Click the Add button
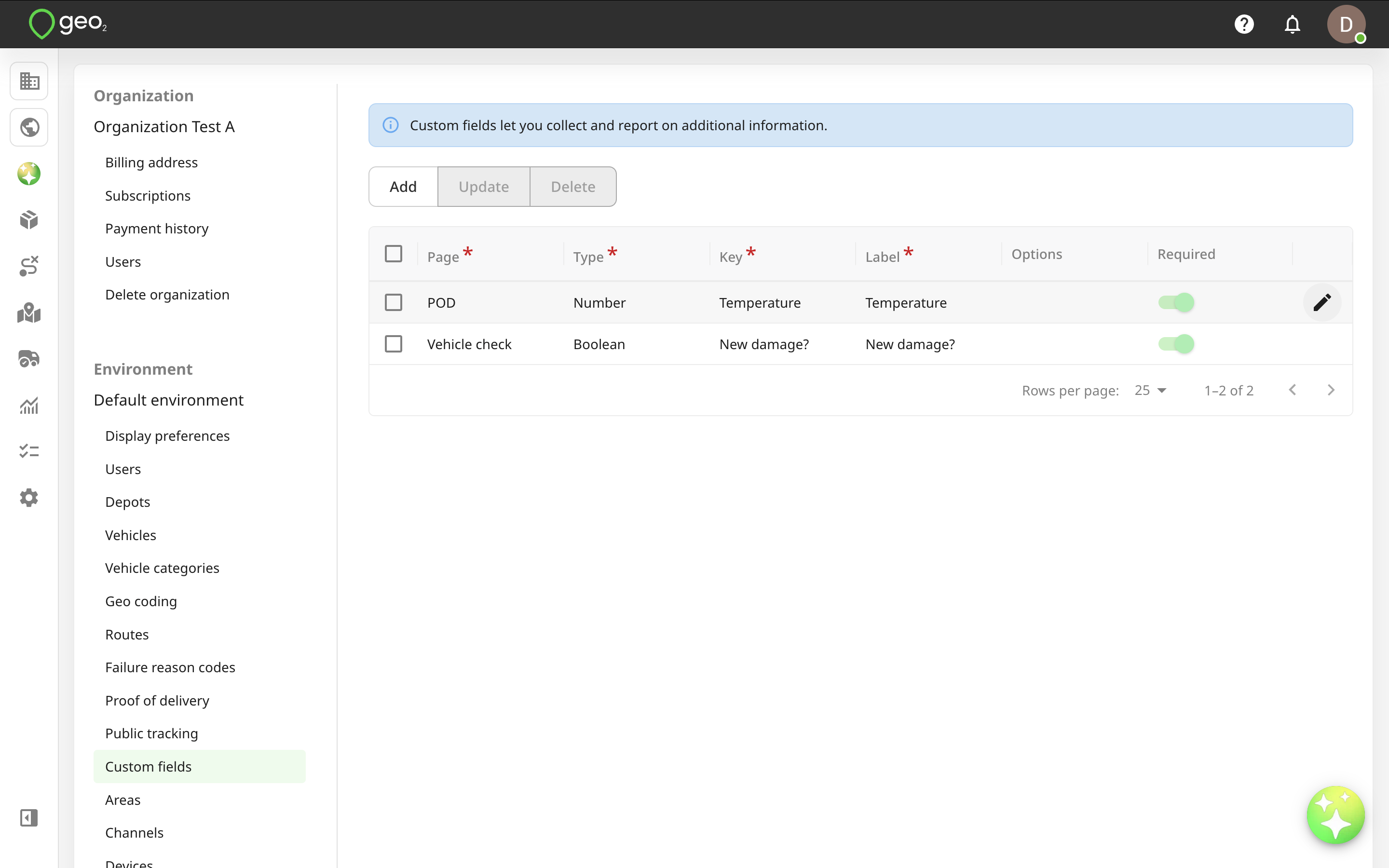This screenshot has height=868, width=1389. [403, 187]
